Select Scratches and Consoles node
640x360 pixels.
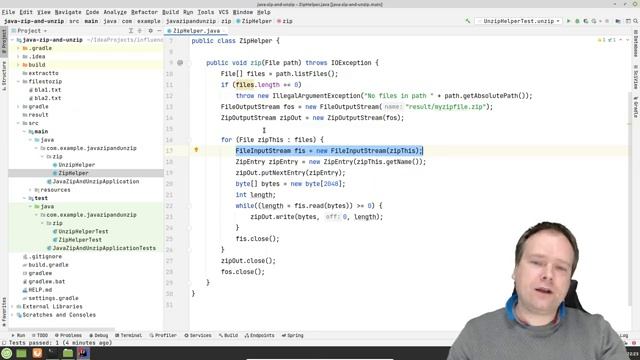click(x=56, y=315)
